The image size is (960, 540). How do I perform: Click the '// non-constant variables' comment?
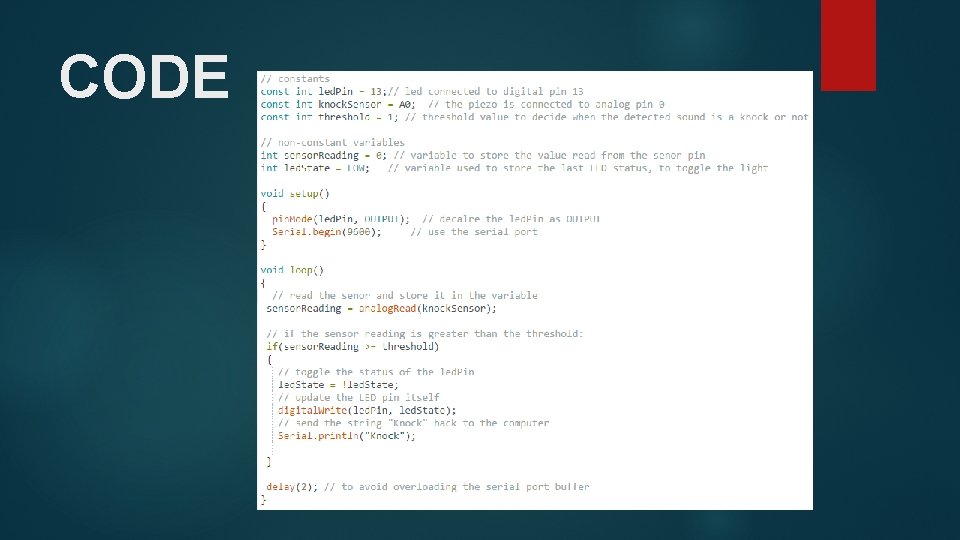[x=332, y=142]
